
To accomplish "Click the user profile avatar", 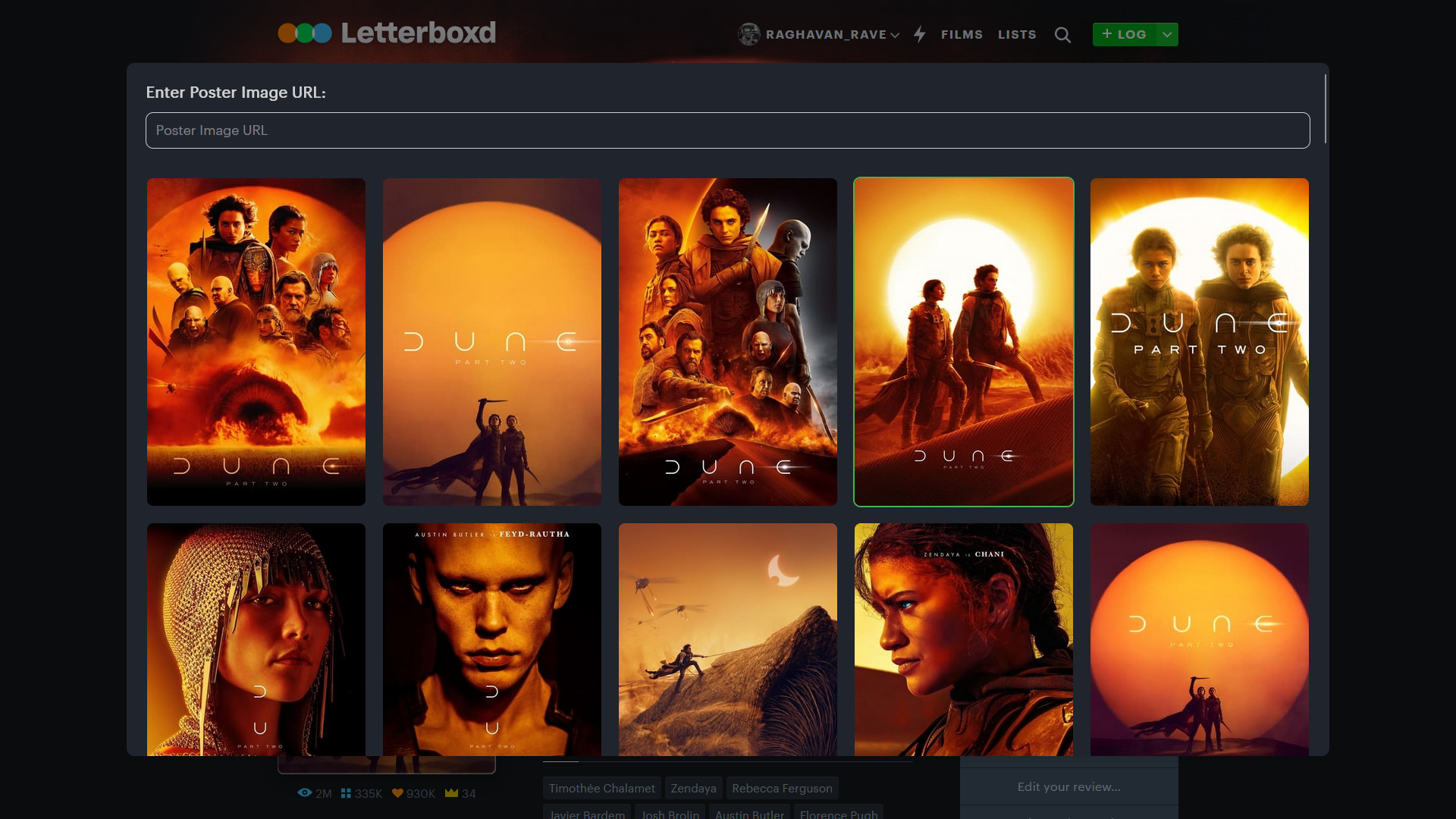I will click(749, 34).
